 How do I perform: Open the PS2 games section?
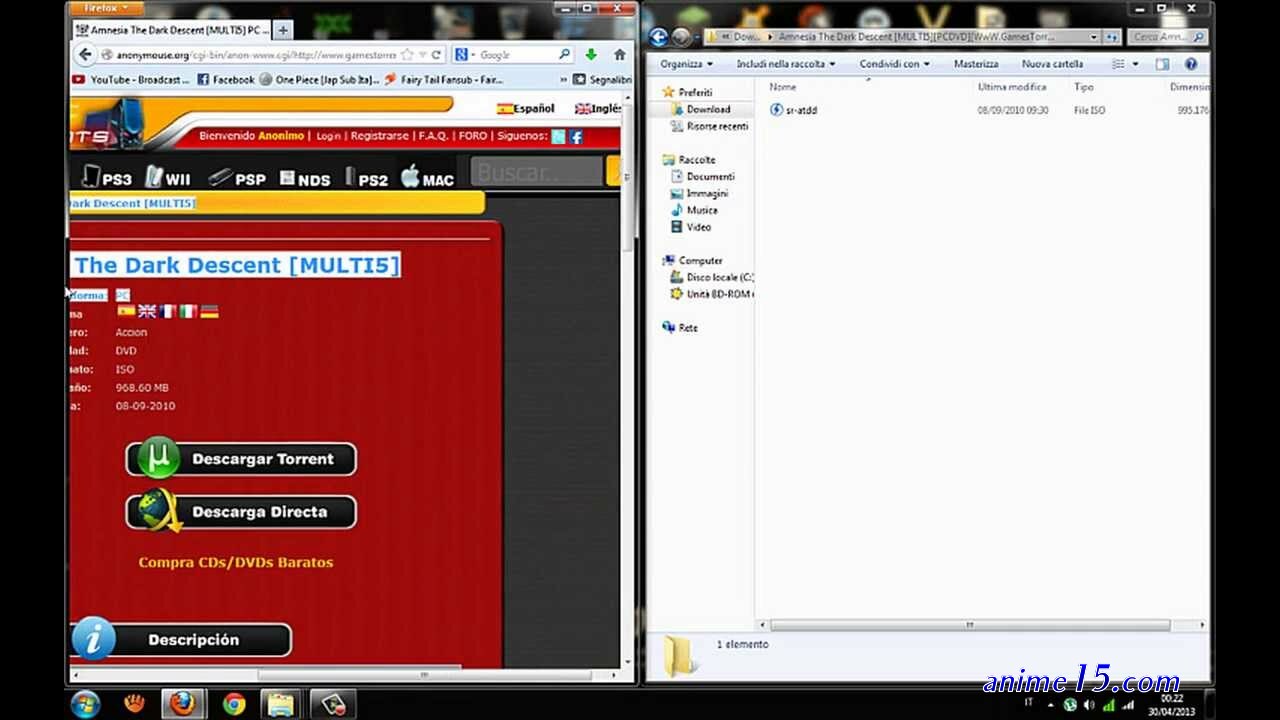click(366, 179)
